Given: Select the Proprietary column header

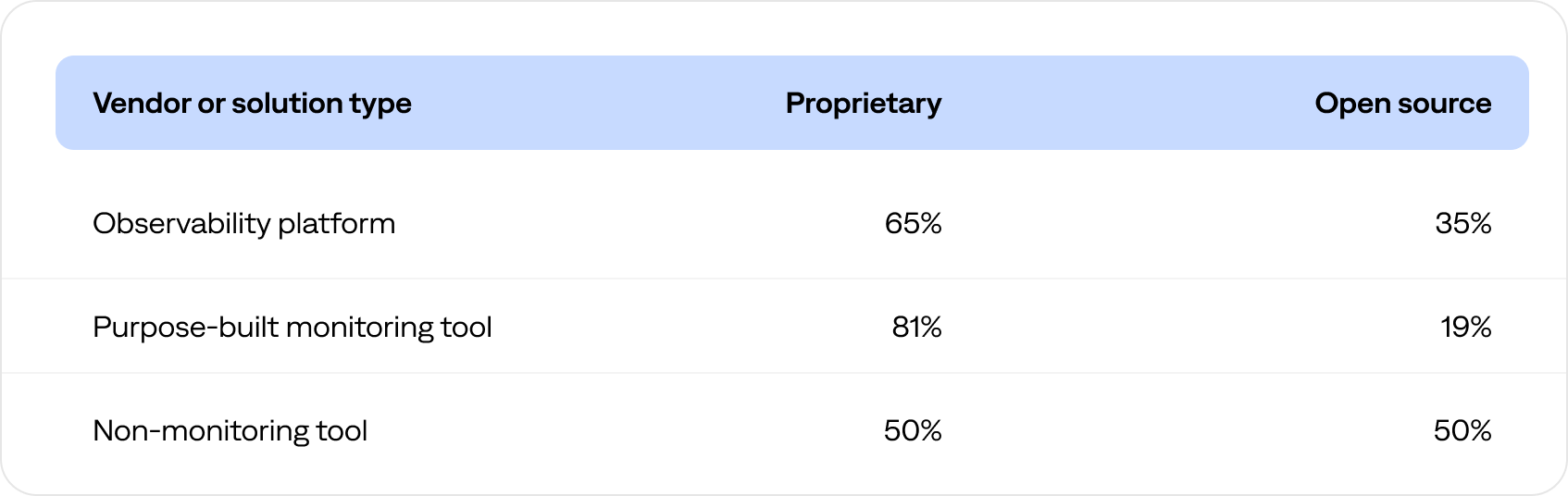Looking at the screenshot, I should pos(863,103).
